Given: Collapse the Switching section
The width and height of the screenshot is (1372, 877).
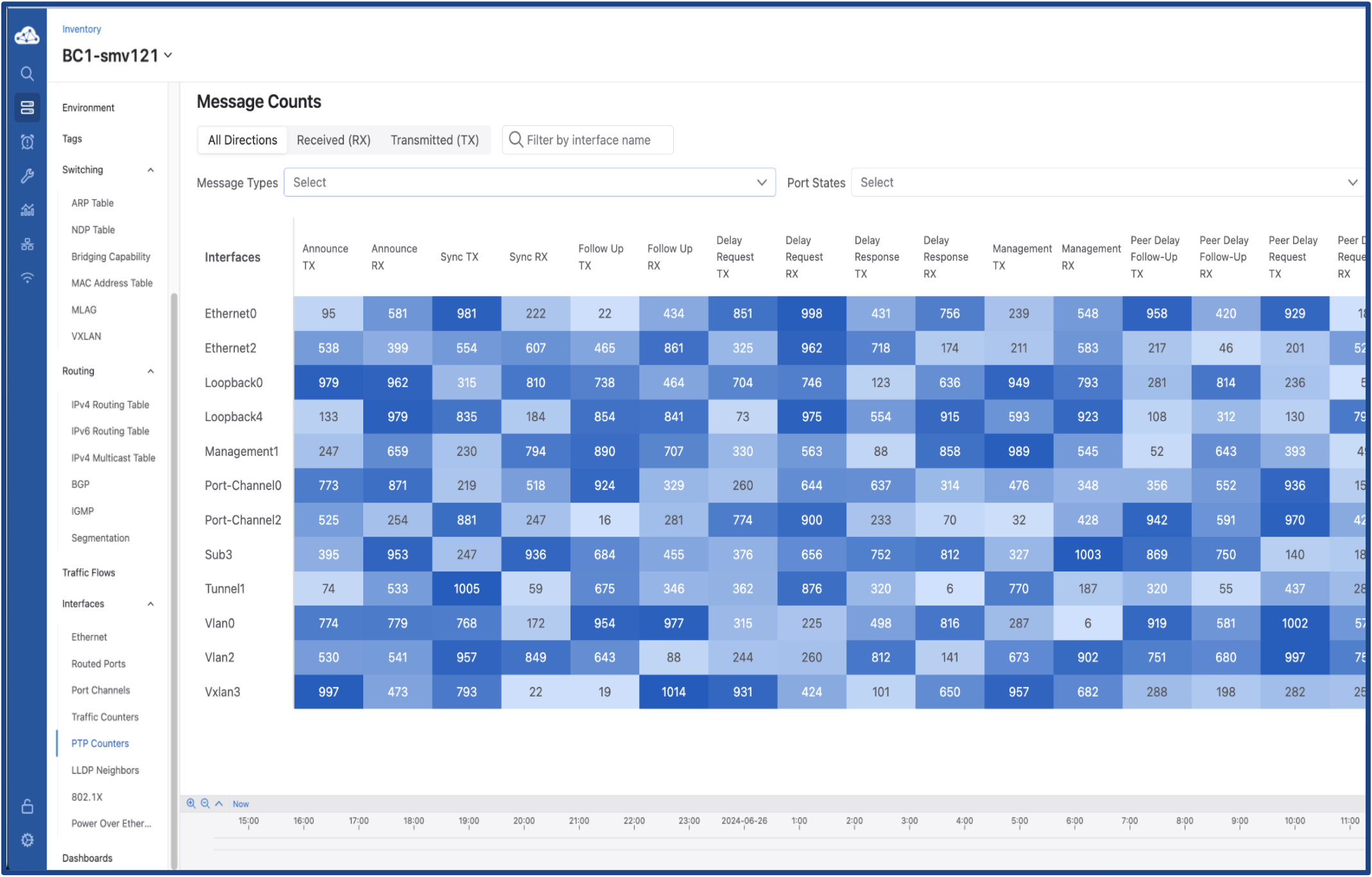Looking at the screenshot, I should point(151,170).
